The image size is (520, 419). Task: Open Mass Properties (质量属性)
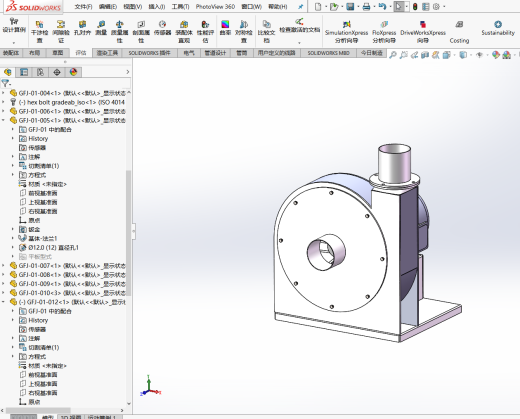tap(120, 31)
